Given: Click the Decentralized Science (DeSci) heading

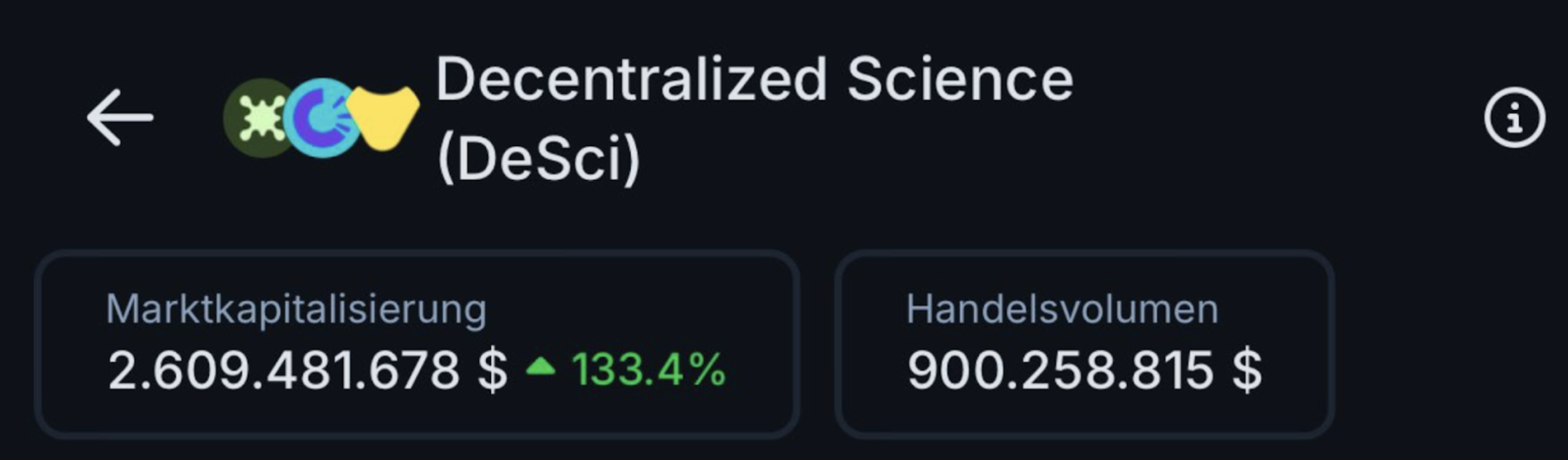Looking at the screenshot, I should 754,119.
